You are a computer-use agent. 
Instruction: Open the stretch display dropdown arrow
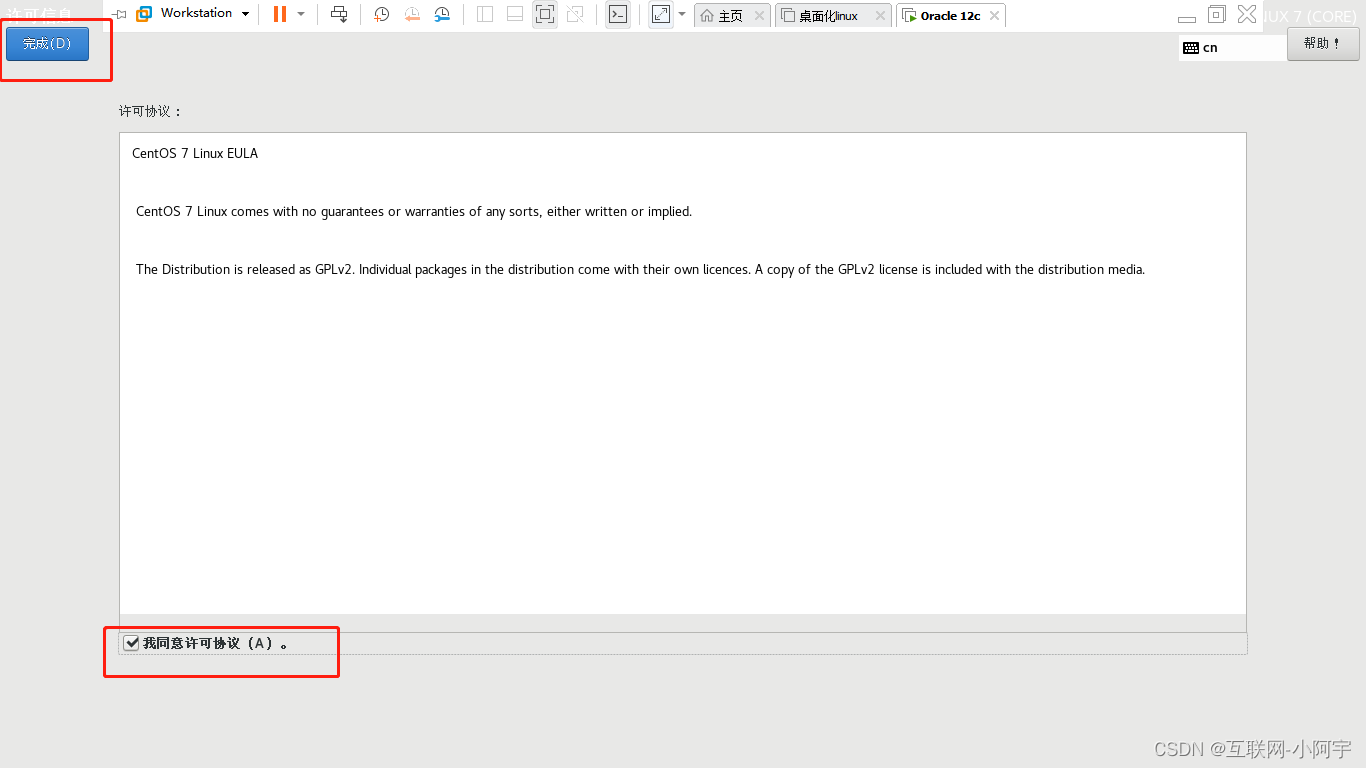pos(682,14)
